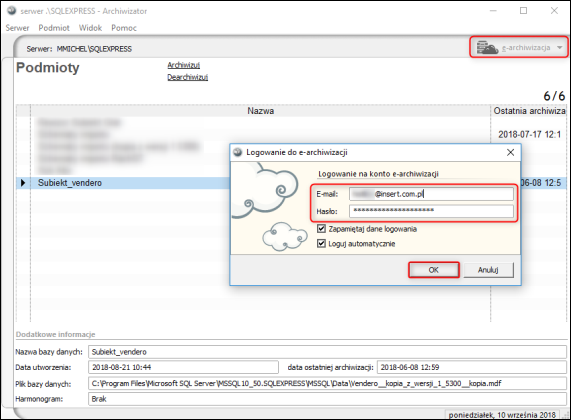The height and width of the screenshot is (420, 571).
Task: Click the 2018-07-17 archive date cell
Action: tap(529, 134)
